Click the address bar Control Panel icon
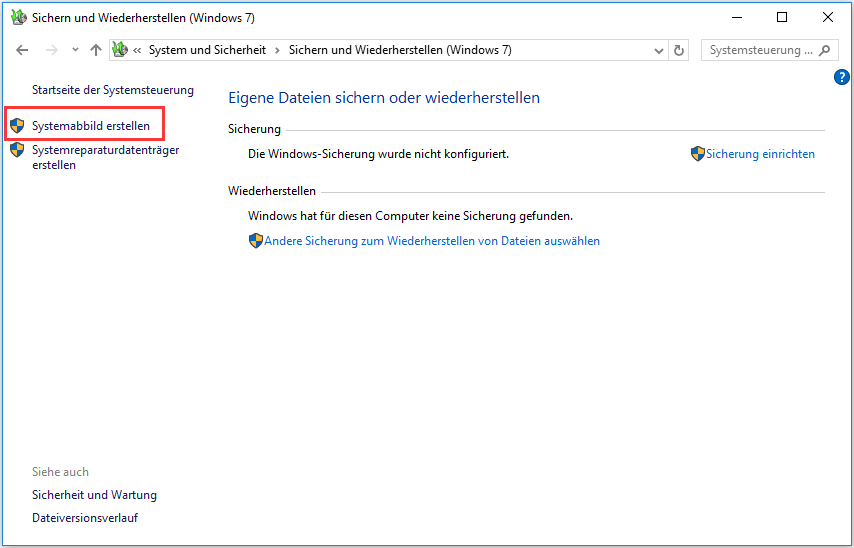The height and width of the screenshot is (548, 854). point(120,50)
